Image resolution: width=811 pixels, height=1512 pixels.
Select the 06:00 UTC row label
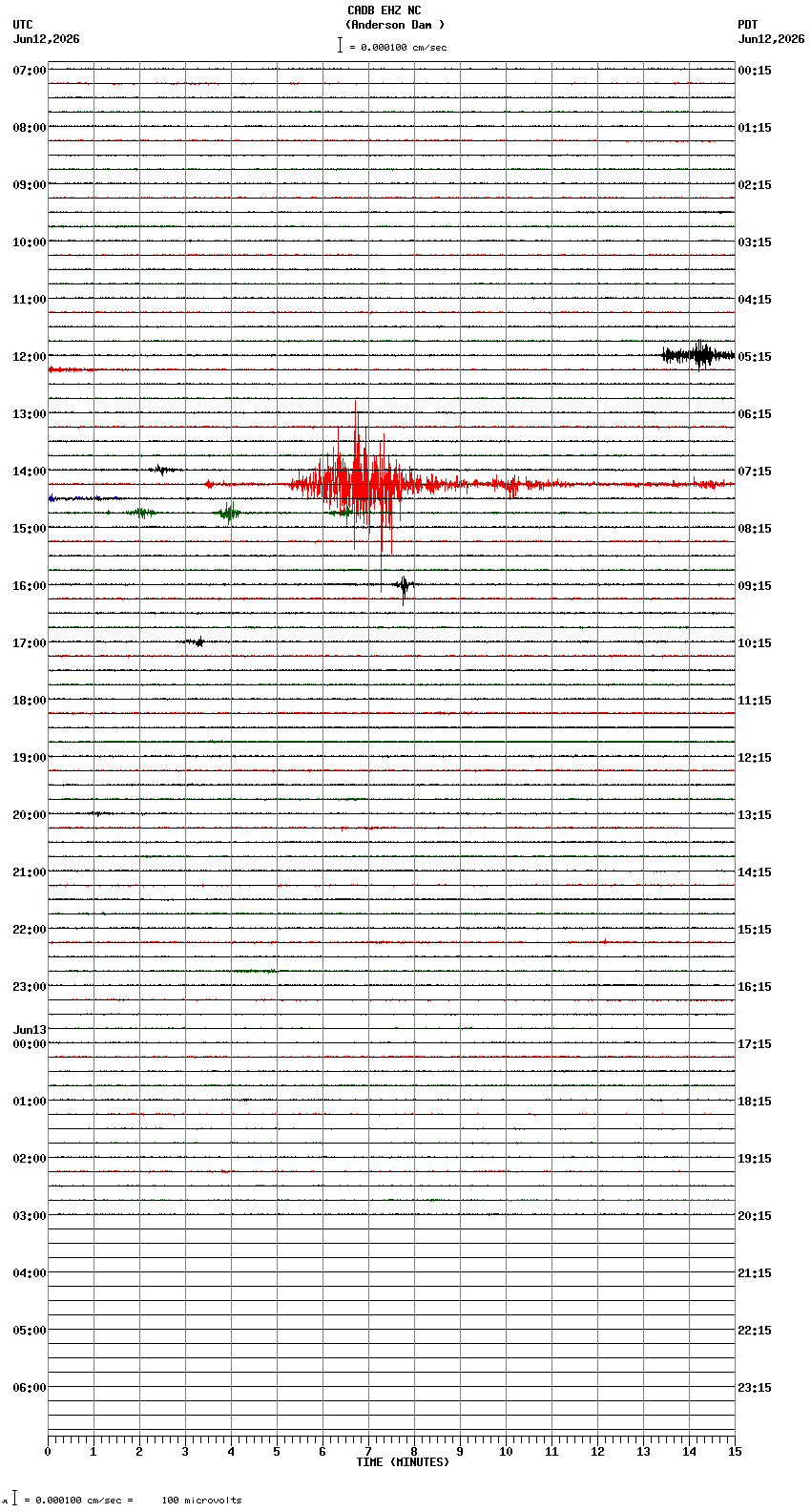[x=30, y=1388]
